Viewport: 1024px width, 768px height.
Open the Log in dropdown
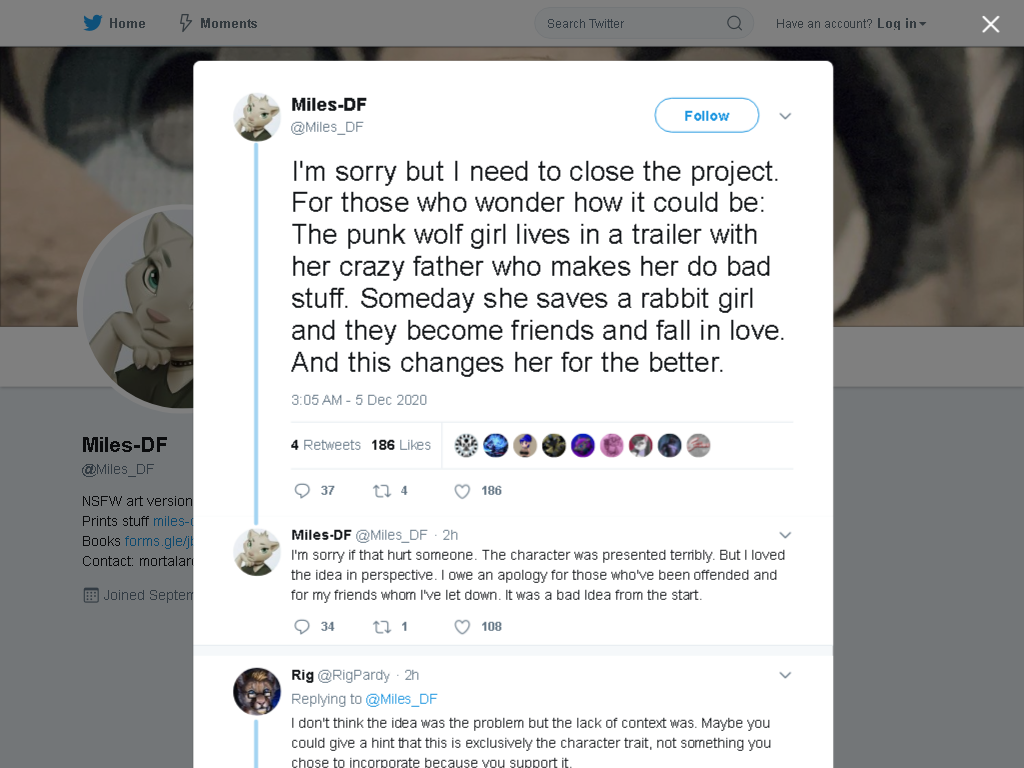tap(902, 24)
